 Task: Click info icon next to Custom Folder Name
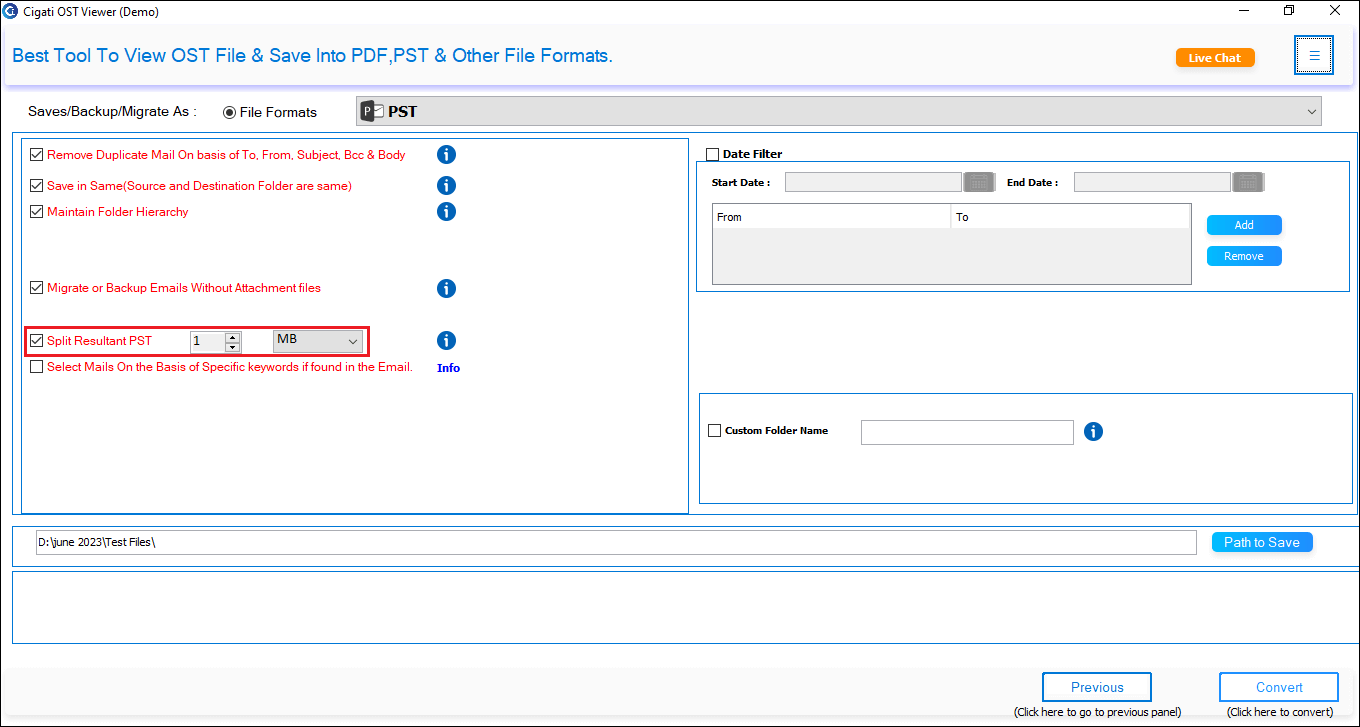(x=1094, y=431)
